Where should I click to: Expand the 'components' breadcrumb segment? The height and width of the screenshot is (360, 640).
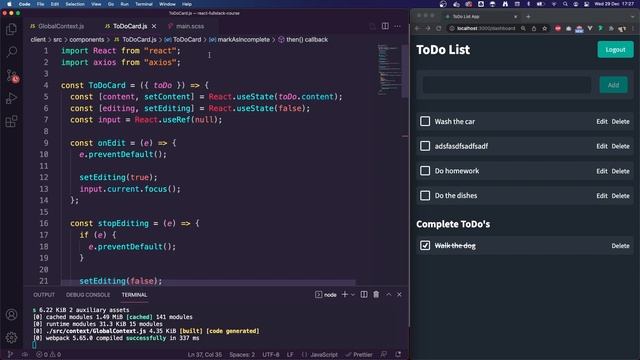87,40
